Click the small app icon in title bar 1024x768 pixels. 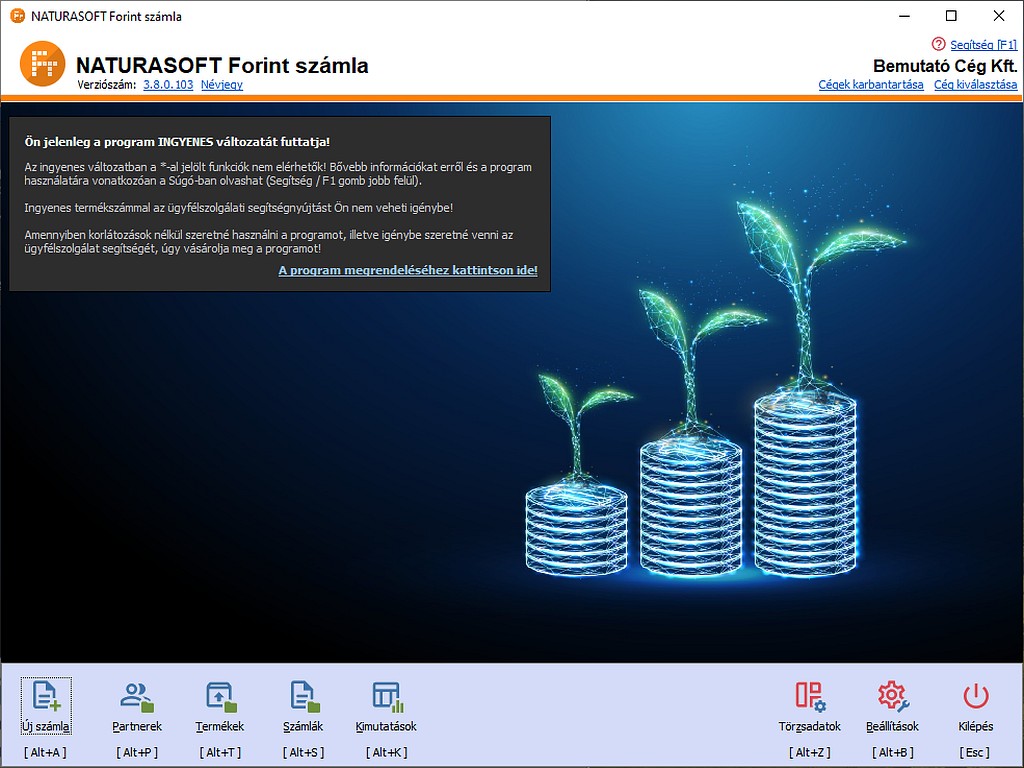(x=17, y=16)
